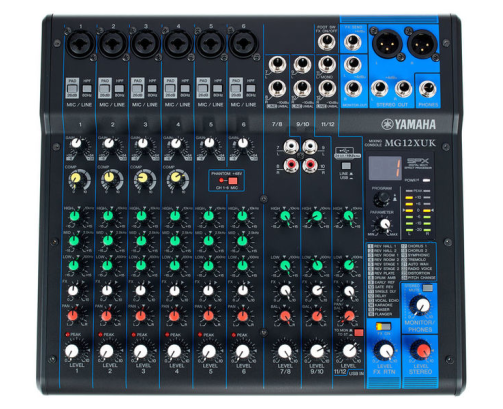The image size is (503, 409).
Task: Toggle the channel 4 PAD switch
Action: pos(170,89)
